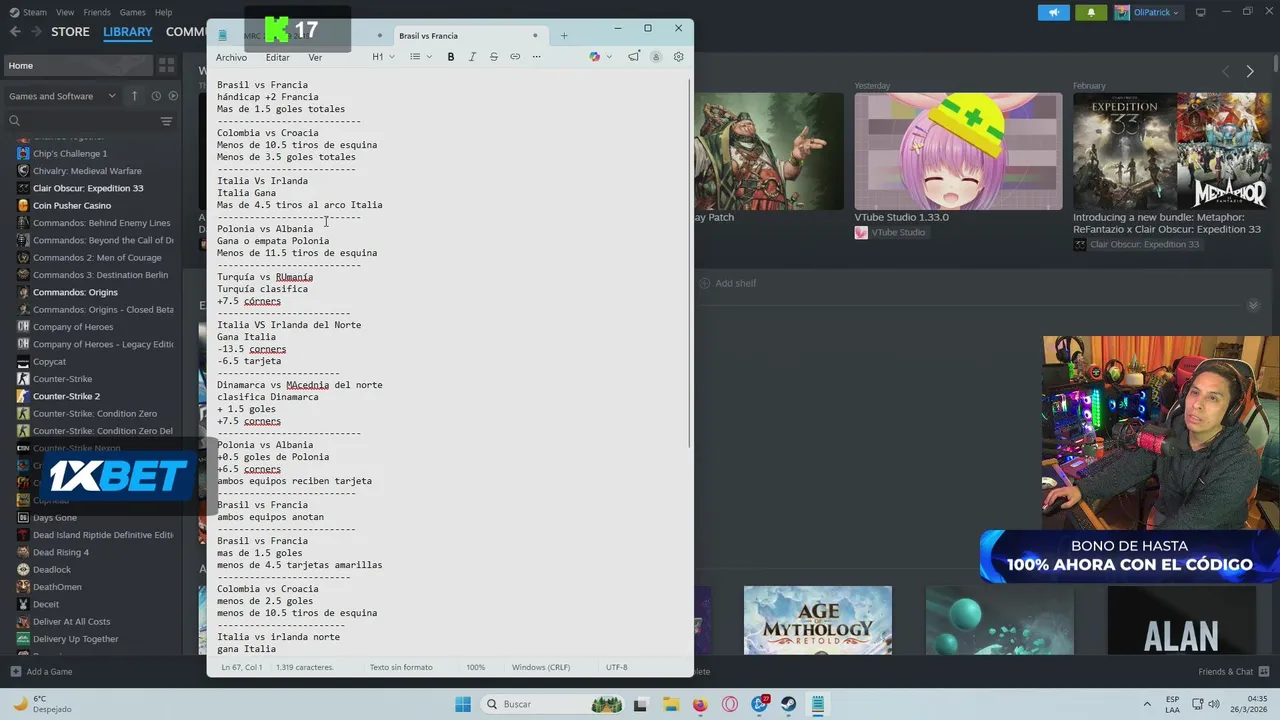
Task: Open Editar menu
Action: tap(277, 58)
